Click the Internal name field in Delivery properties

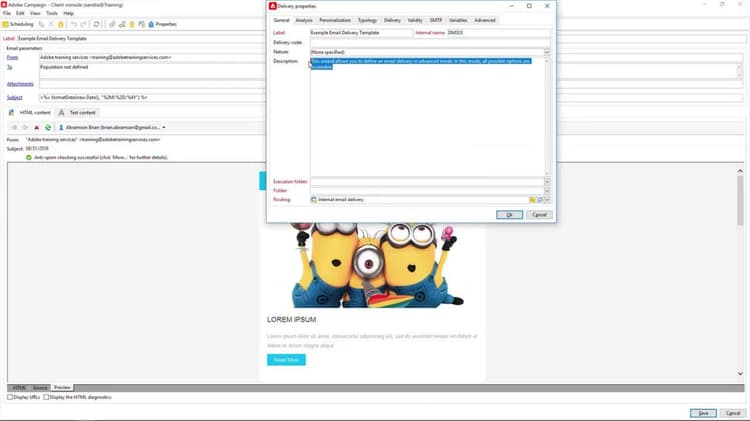pos(498,33)
